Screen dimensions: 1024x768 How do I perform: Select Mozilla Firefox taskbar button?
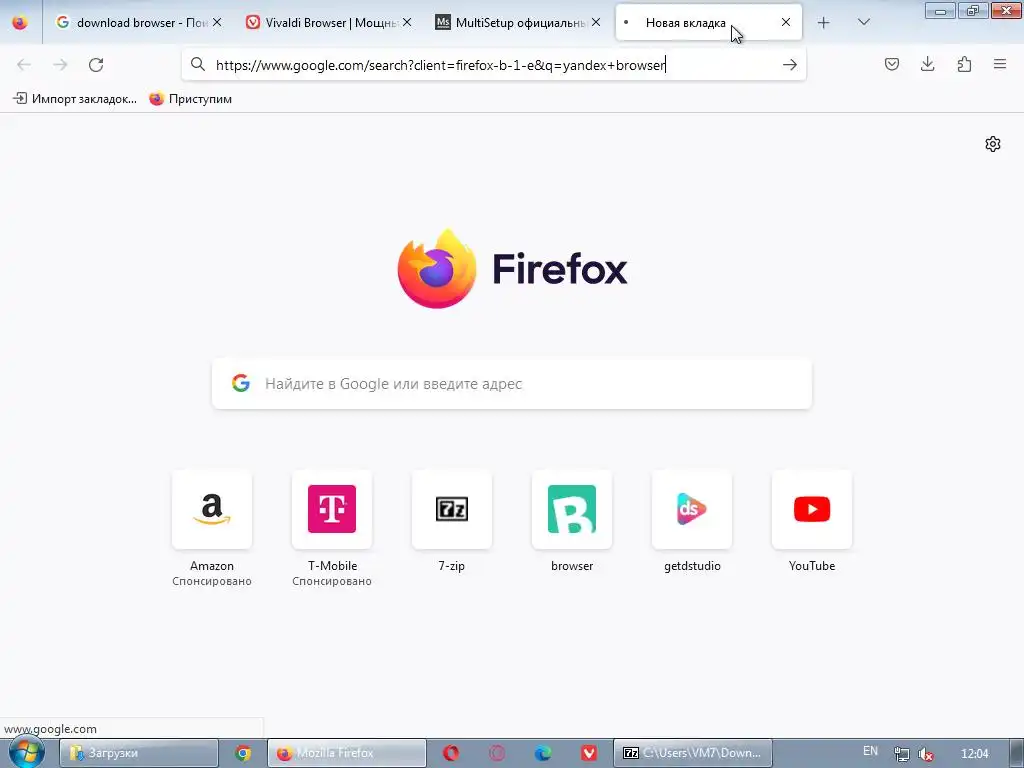pyautogui.click(x=347, y=753)
